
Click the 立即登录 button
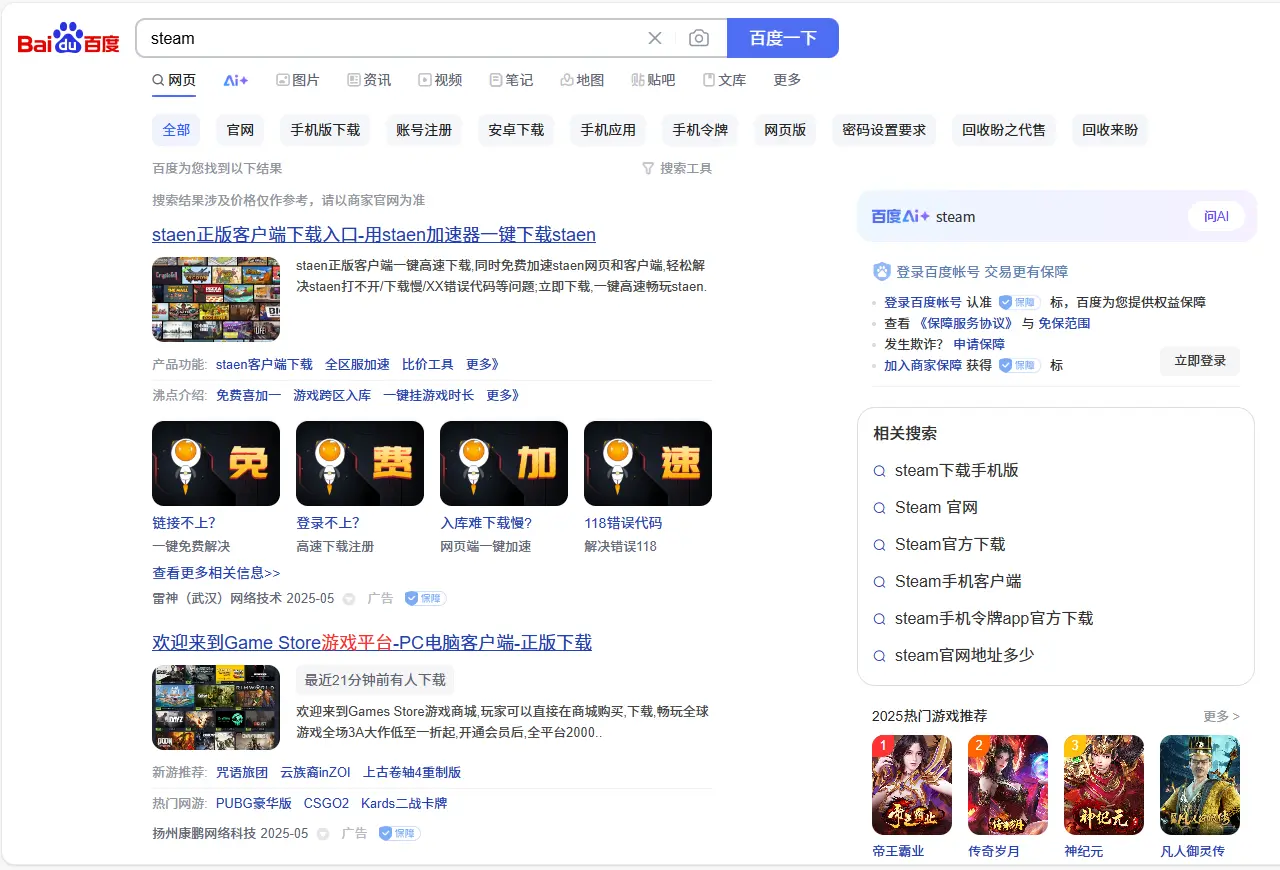[x=1200, y=361]
